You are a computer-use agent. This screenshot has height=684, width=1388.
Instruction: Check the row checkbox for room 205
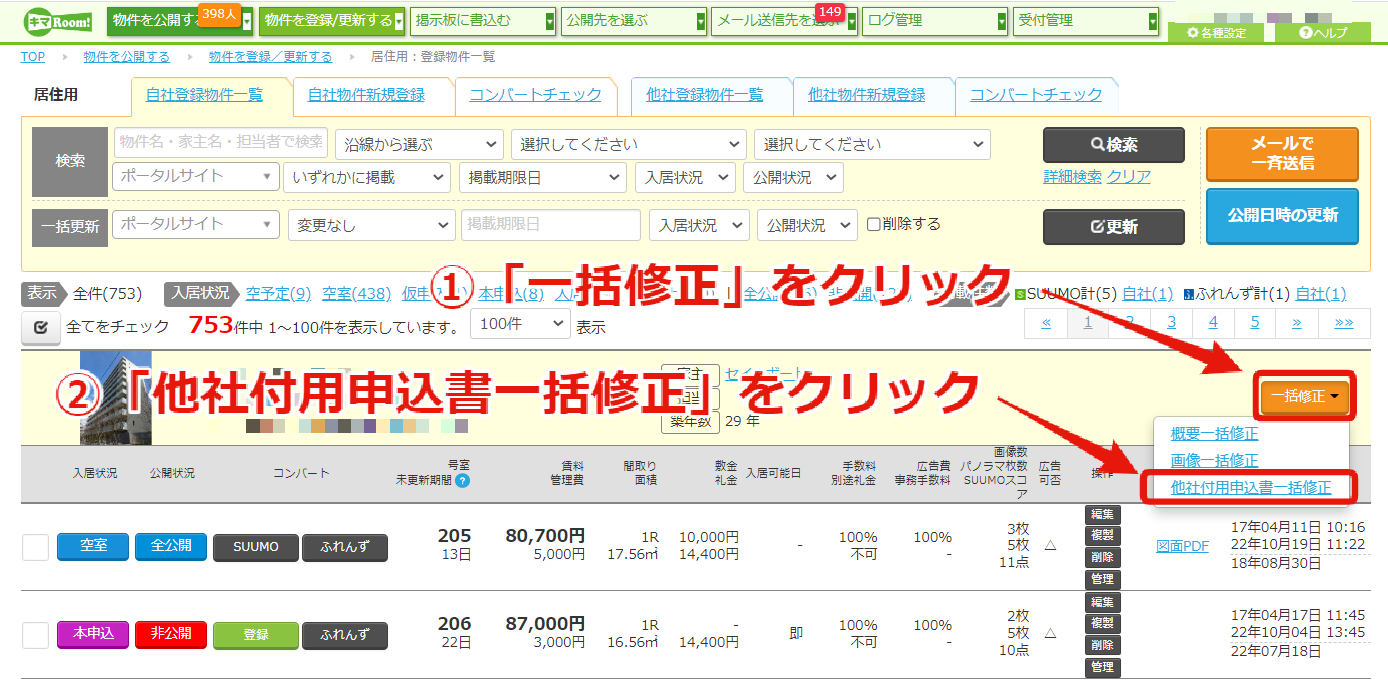point(35,547)
